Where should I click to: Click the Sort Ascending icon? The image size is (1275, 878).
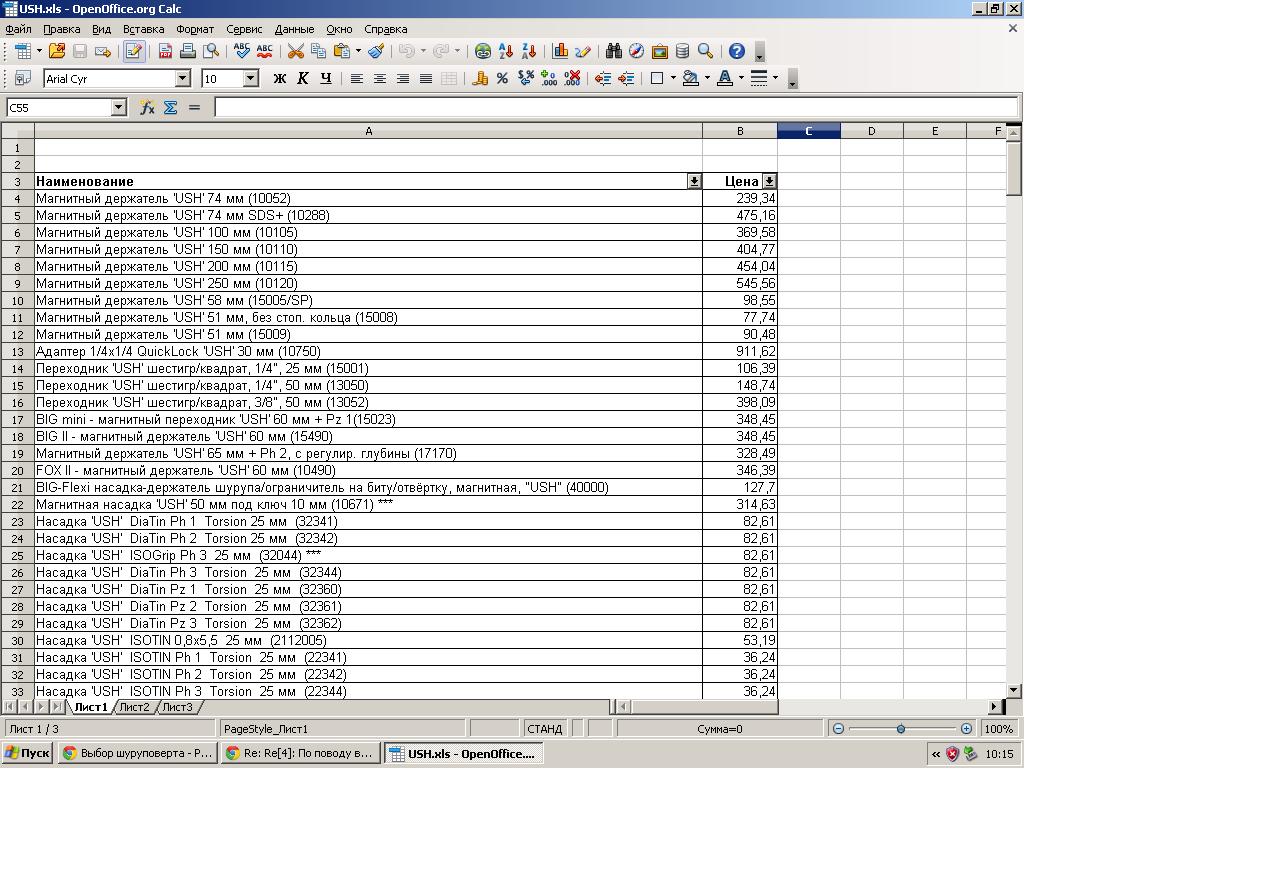pos(506,51)
